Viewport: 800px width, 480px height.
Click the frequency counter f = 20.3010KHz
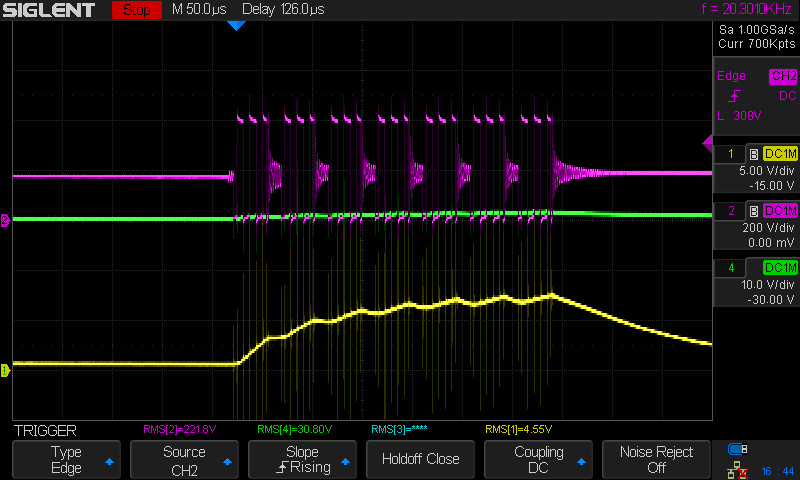tap(746, 9)
